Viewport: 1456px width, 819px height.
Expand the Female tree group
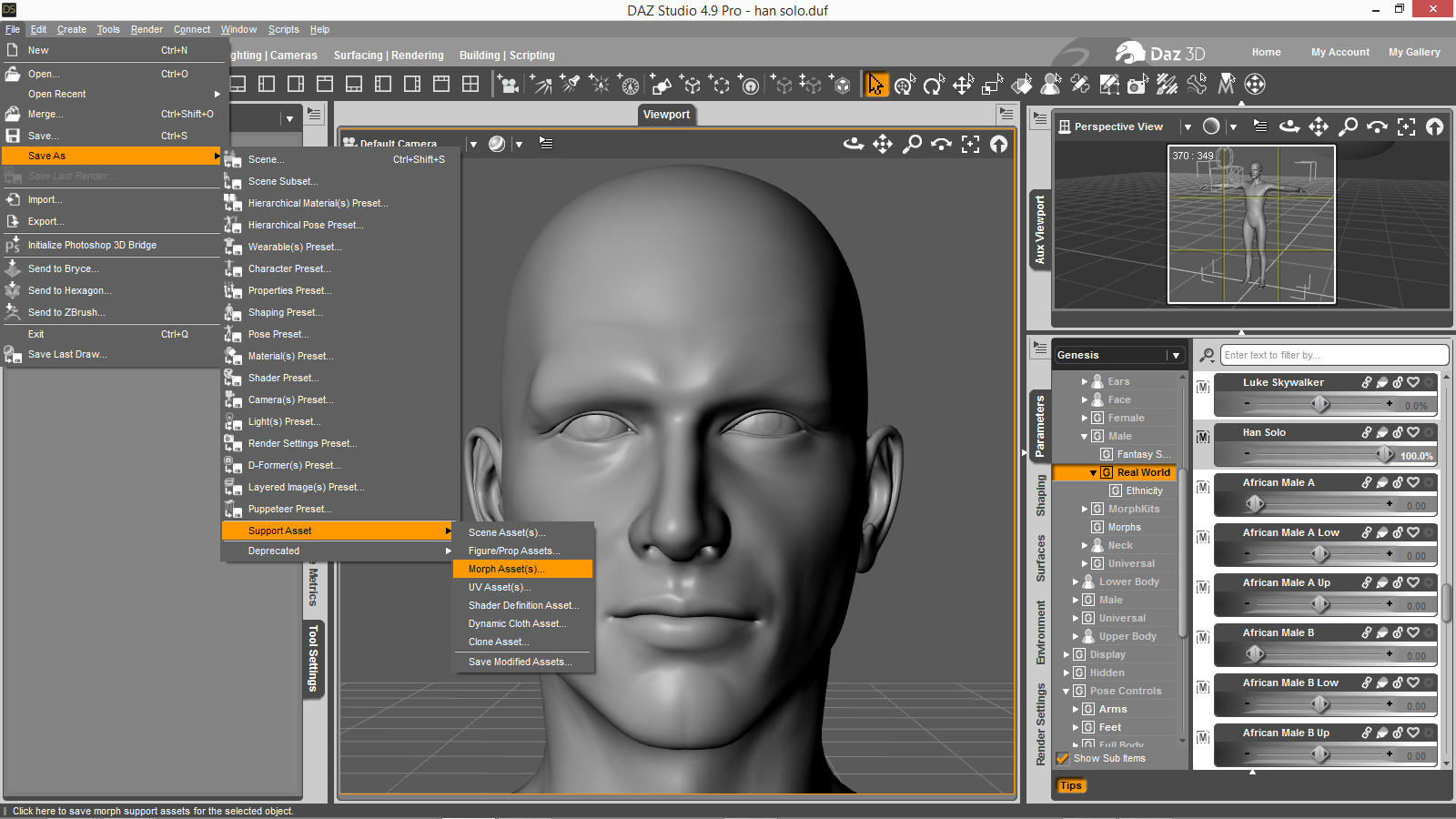point(1085,419)
